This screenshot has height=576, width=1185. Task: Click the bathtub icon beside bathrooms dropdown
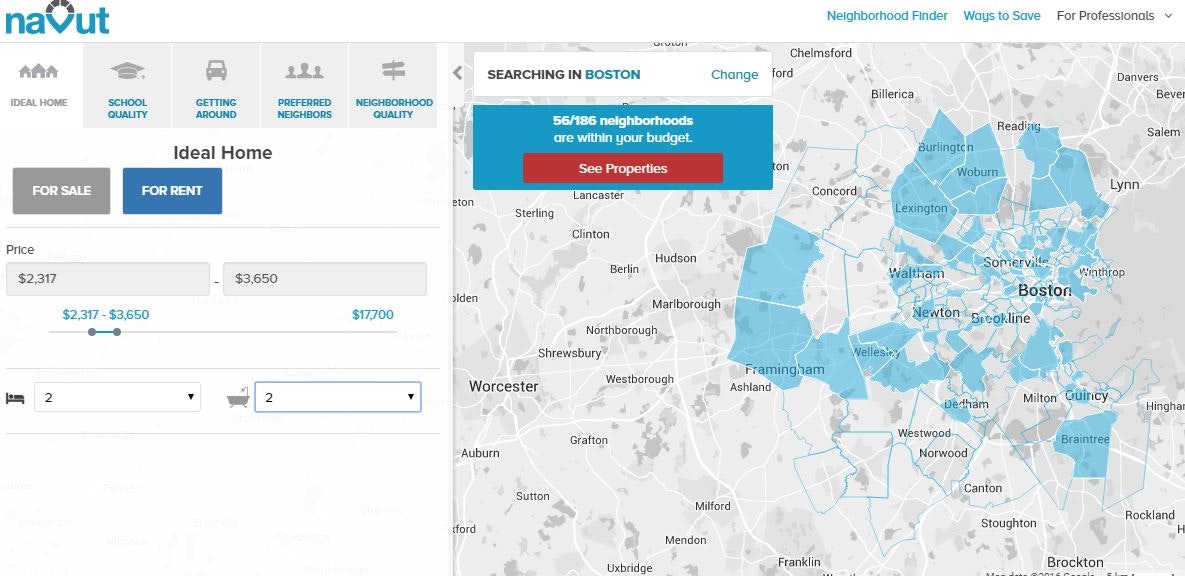coord(239,396)
